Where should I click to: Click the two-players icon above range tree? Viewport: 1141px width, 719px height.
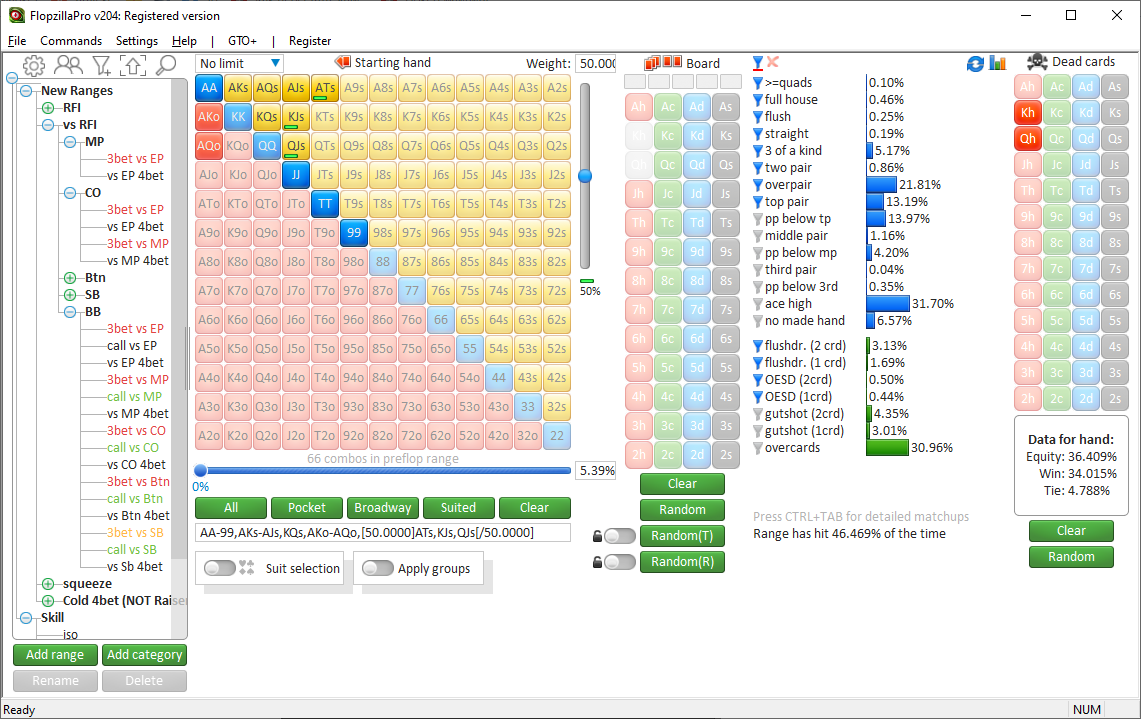pos(68,66)
